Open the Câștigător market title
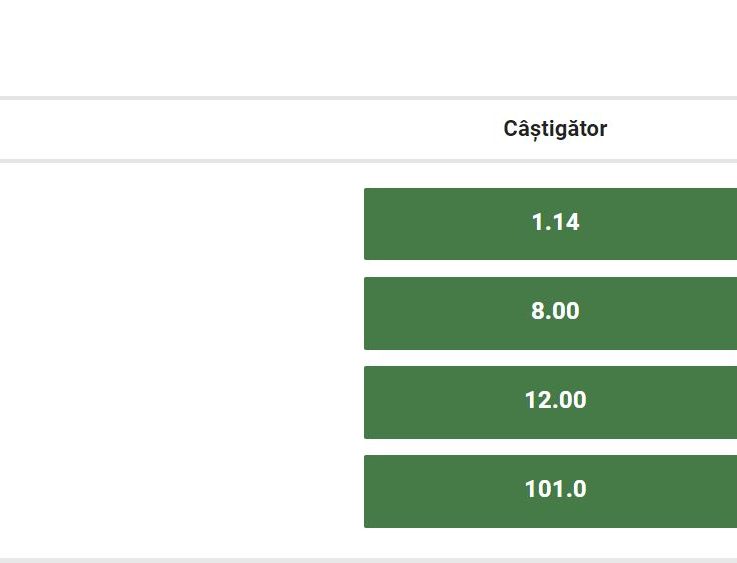 point(555,129)
